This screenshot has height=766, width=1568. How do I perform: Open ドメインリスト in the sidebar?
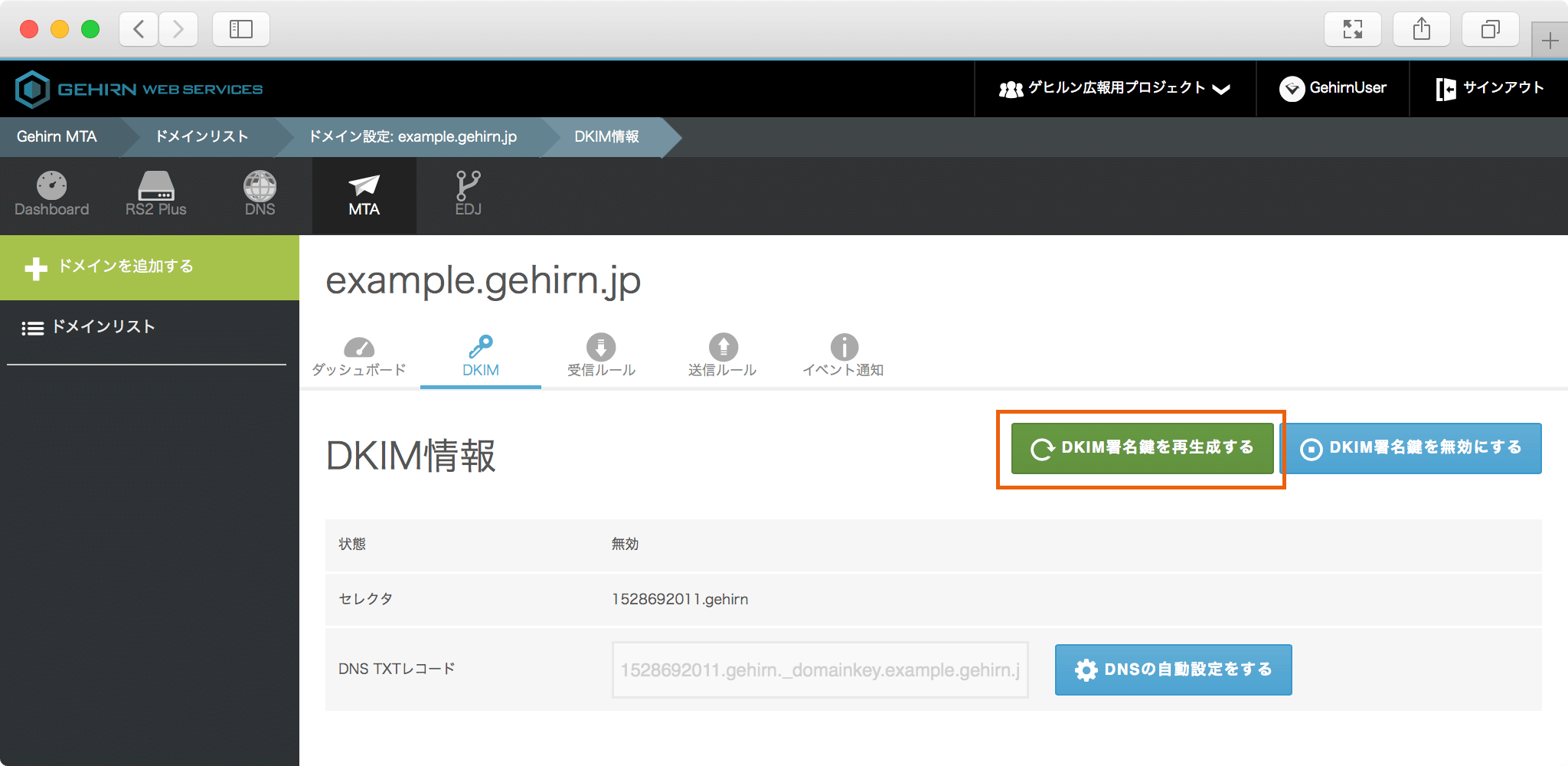click(103, 327)
